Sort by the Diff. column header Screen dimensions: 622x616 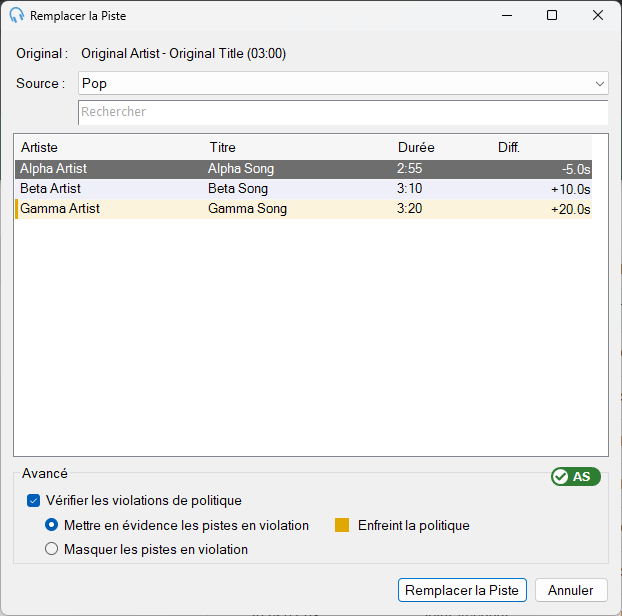tap(544, 148)
